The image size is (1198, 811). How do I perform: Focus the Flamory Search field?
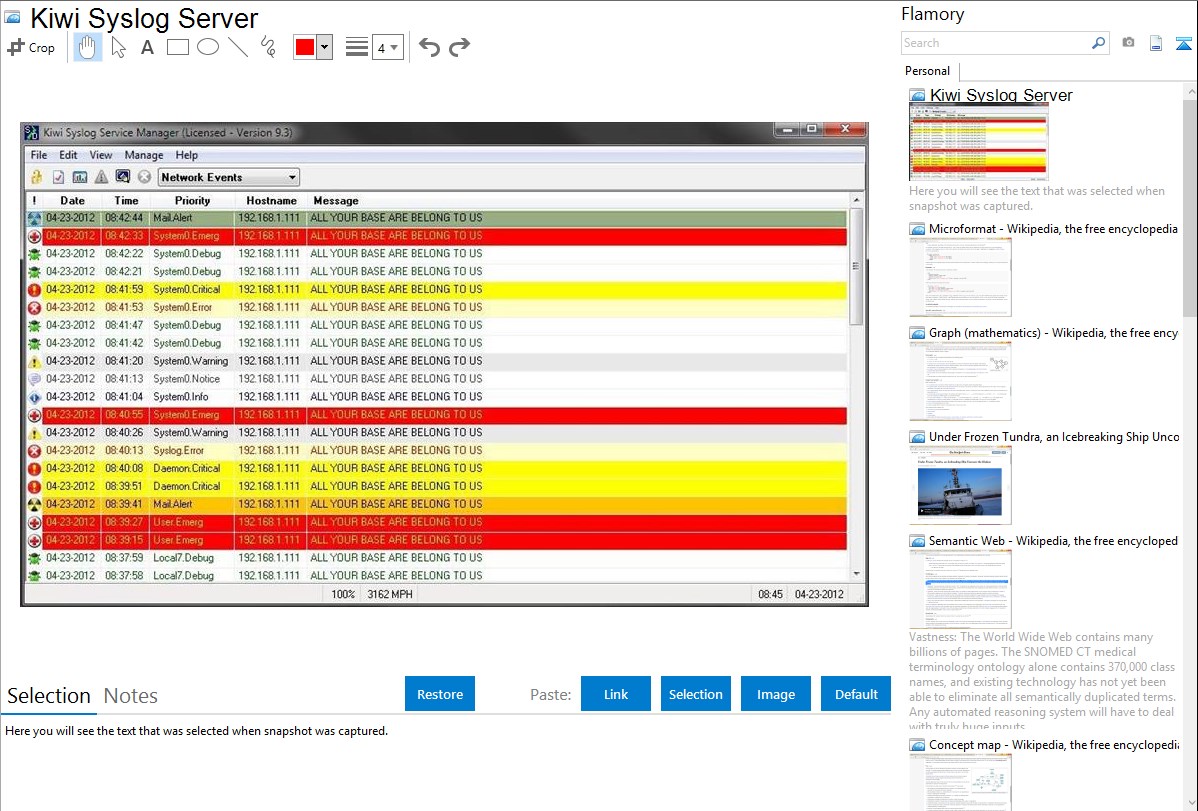(x=996, y=43)
